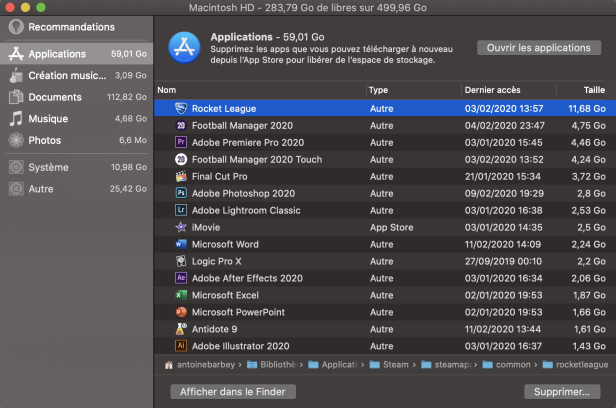This screenshot has width=616, height=408.
Task: Click the iMovie star icon
Action: [x=181, y=227]
